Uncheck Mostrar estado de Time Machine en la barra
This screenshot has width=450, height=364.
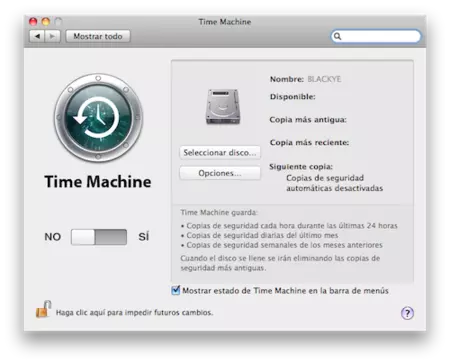175,290
